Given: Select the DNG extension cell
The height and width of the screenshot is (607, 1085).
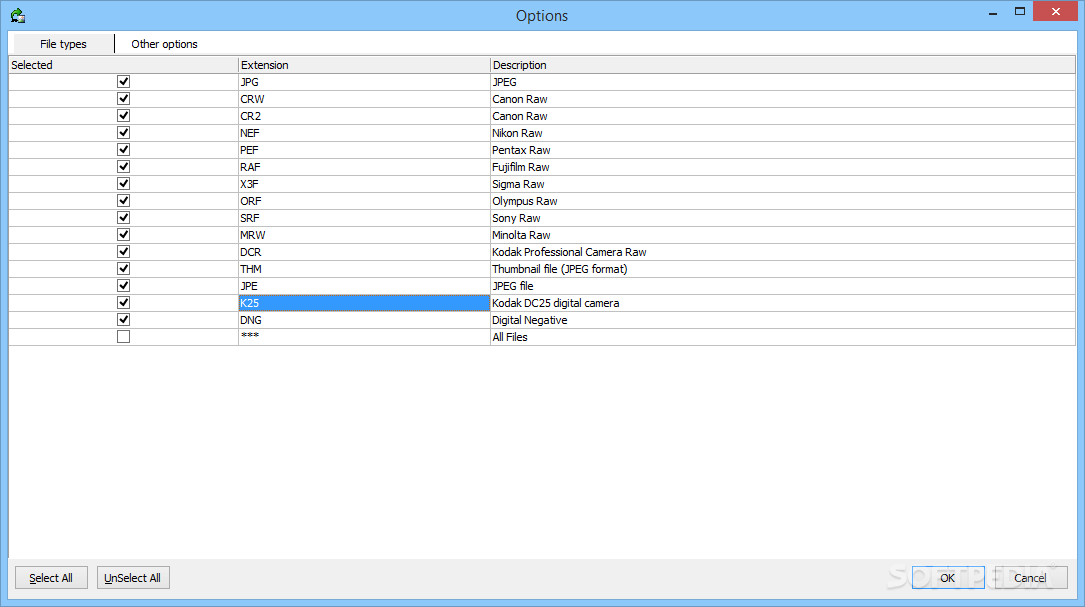Looking at the screenshot, I should pos(364,320).
